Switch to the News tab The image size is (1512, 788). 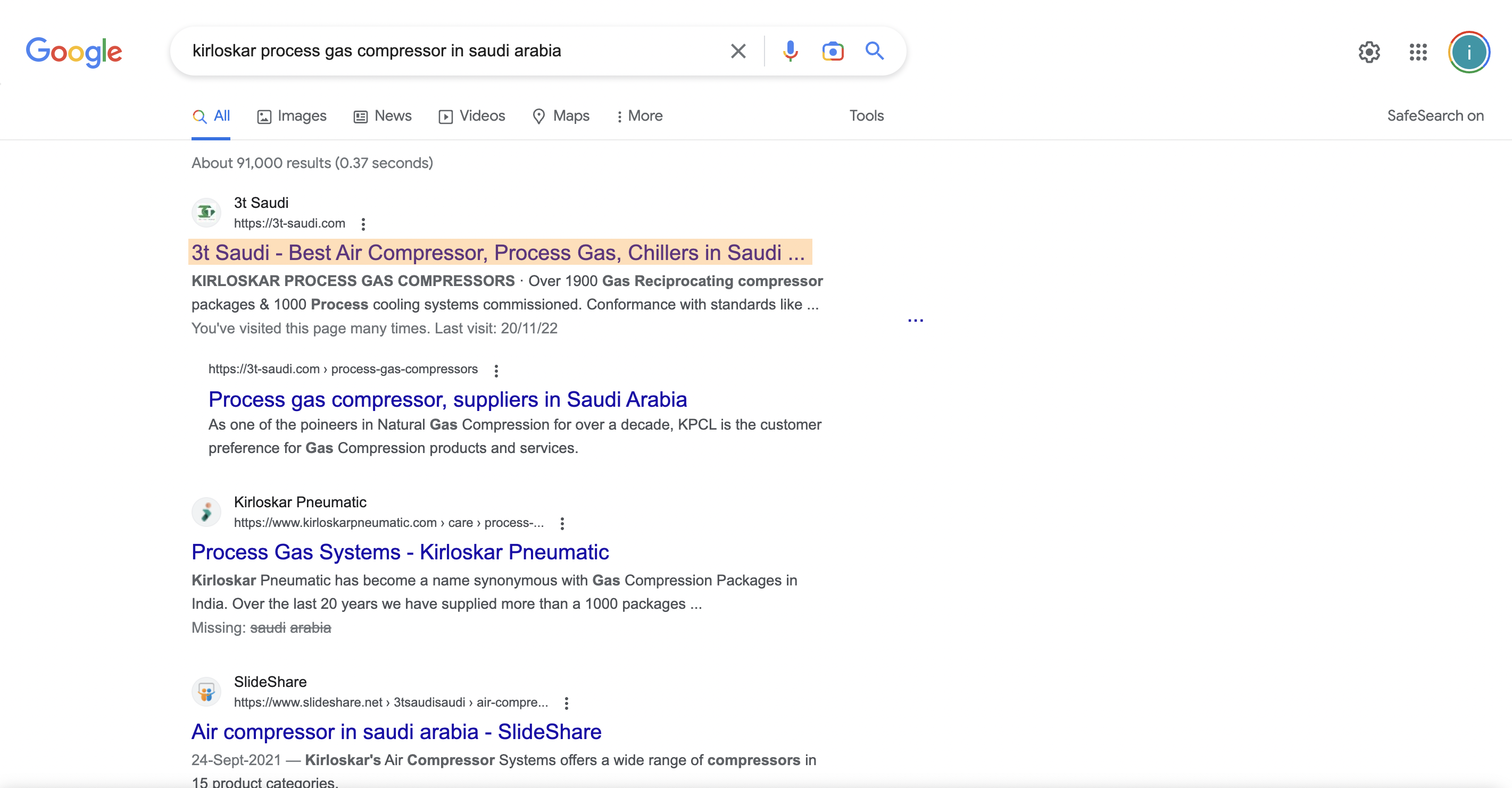point(382,116)
